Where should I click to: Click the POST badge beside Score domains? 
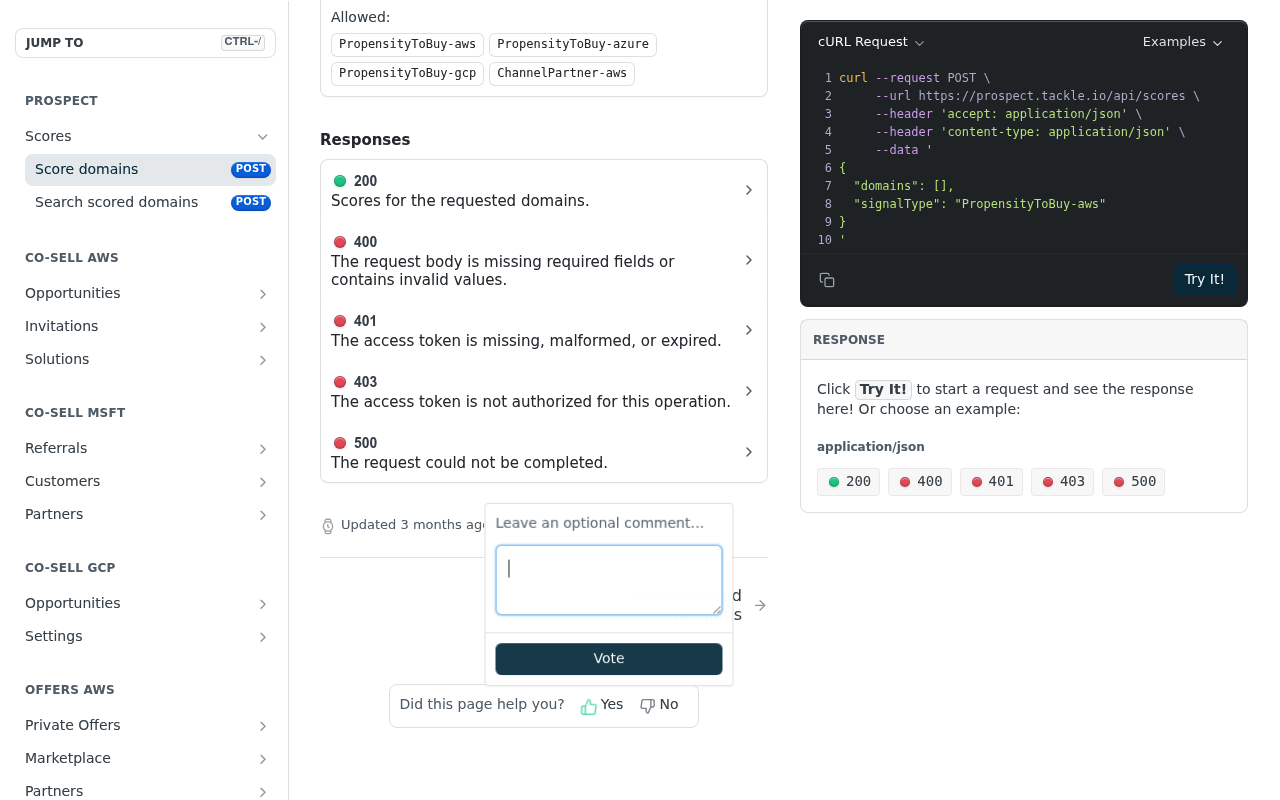251,170
